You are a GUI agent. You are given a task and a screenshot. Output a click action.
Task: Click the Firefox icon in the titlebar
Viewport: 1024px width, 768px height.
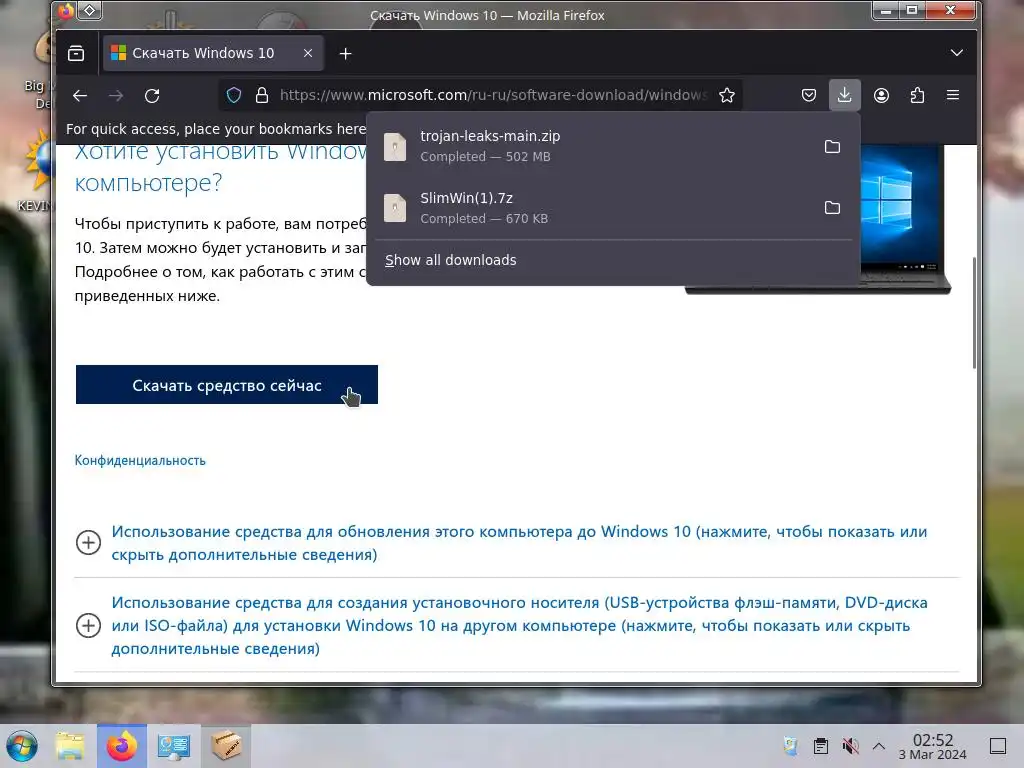[x=66, y=10]
